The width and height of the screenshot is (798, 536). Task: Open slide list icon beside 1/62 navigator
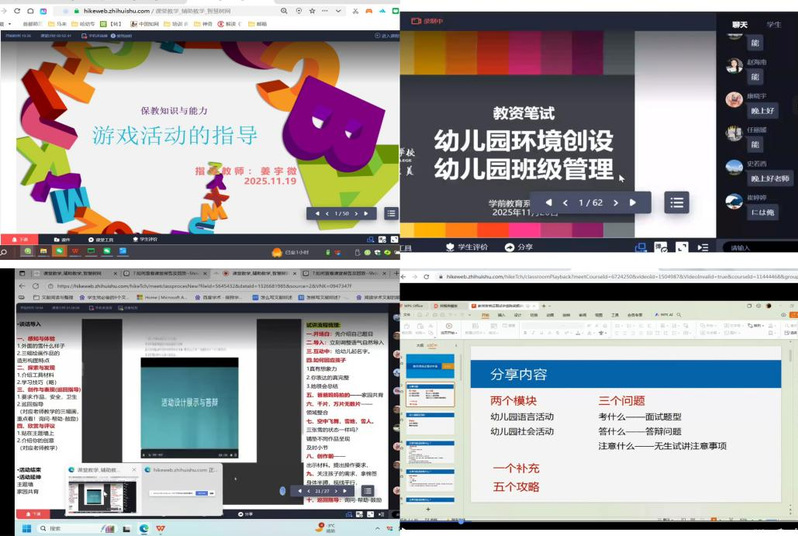(677, 202)
